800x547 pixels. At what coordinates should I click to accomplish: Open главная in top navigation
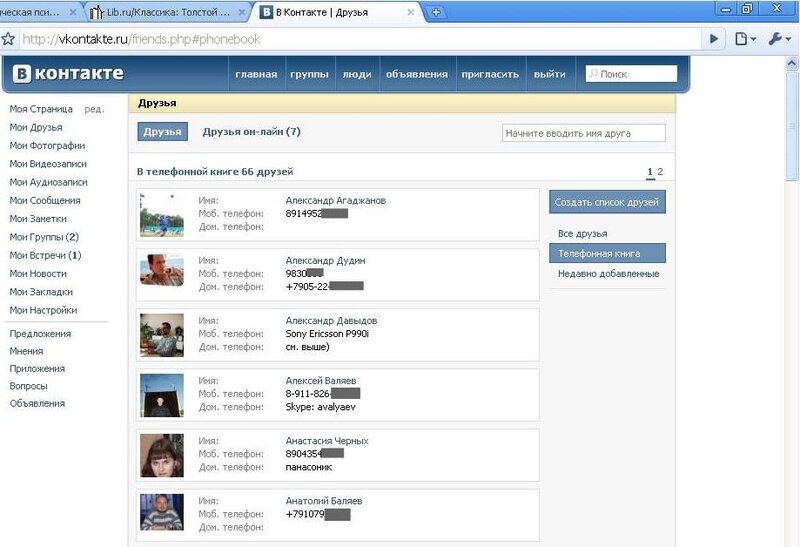pos(256,74)
